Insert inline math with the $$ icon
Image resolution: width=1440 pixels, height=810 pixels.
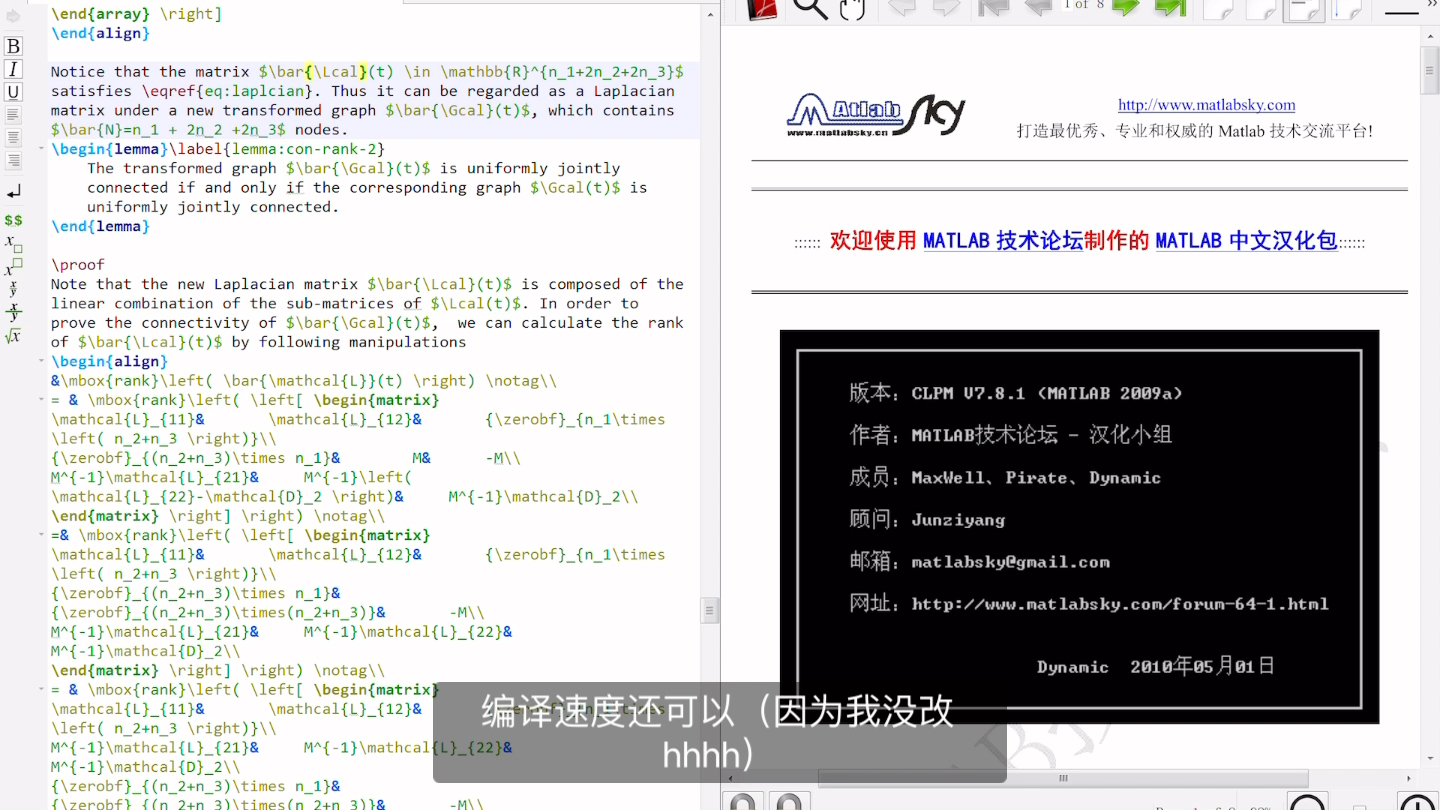click(13, 220)
